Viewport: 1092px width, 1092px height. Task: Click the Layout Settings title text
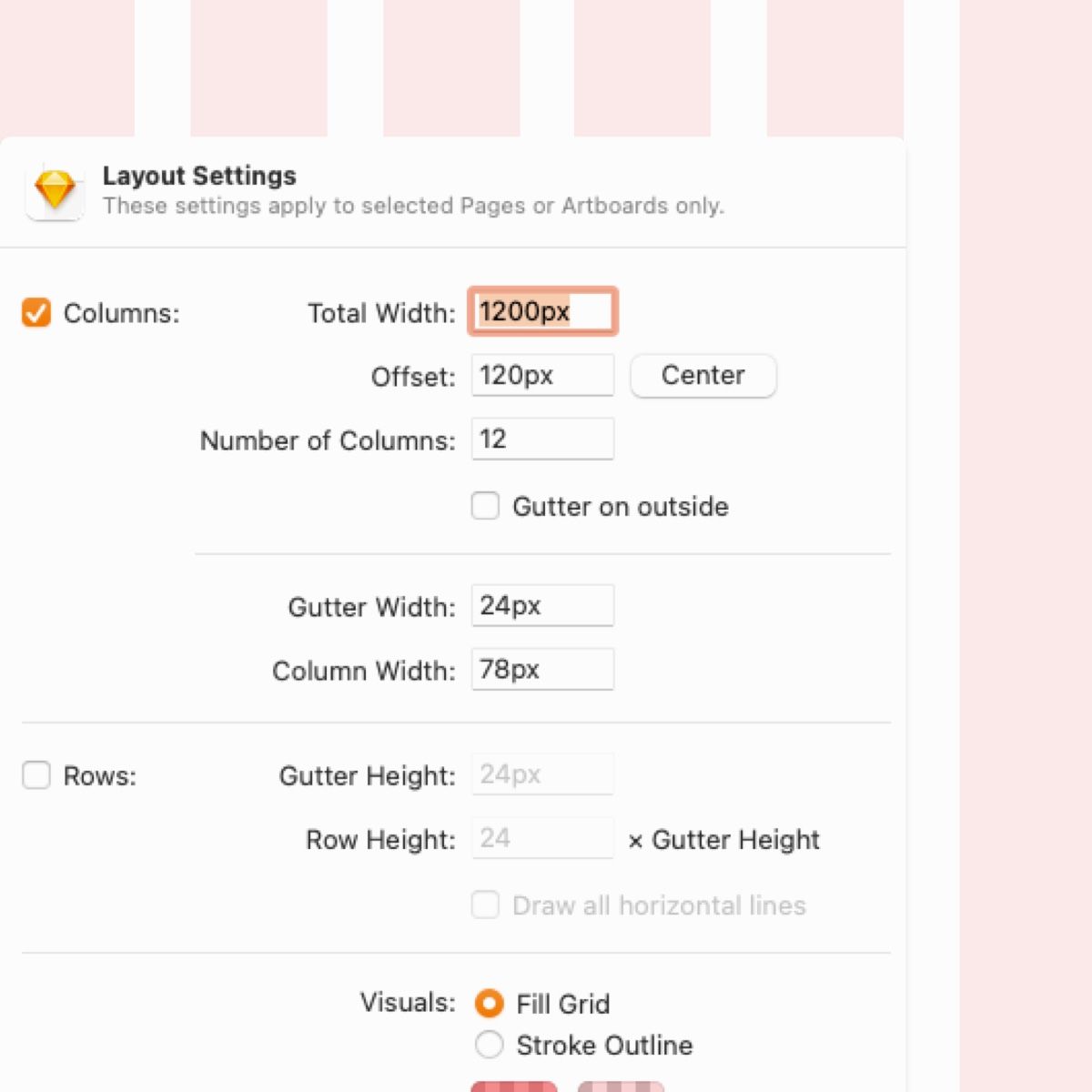[x=199, y=176]
